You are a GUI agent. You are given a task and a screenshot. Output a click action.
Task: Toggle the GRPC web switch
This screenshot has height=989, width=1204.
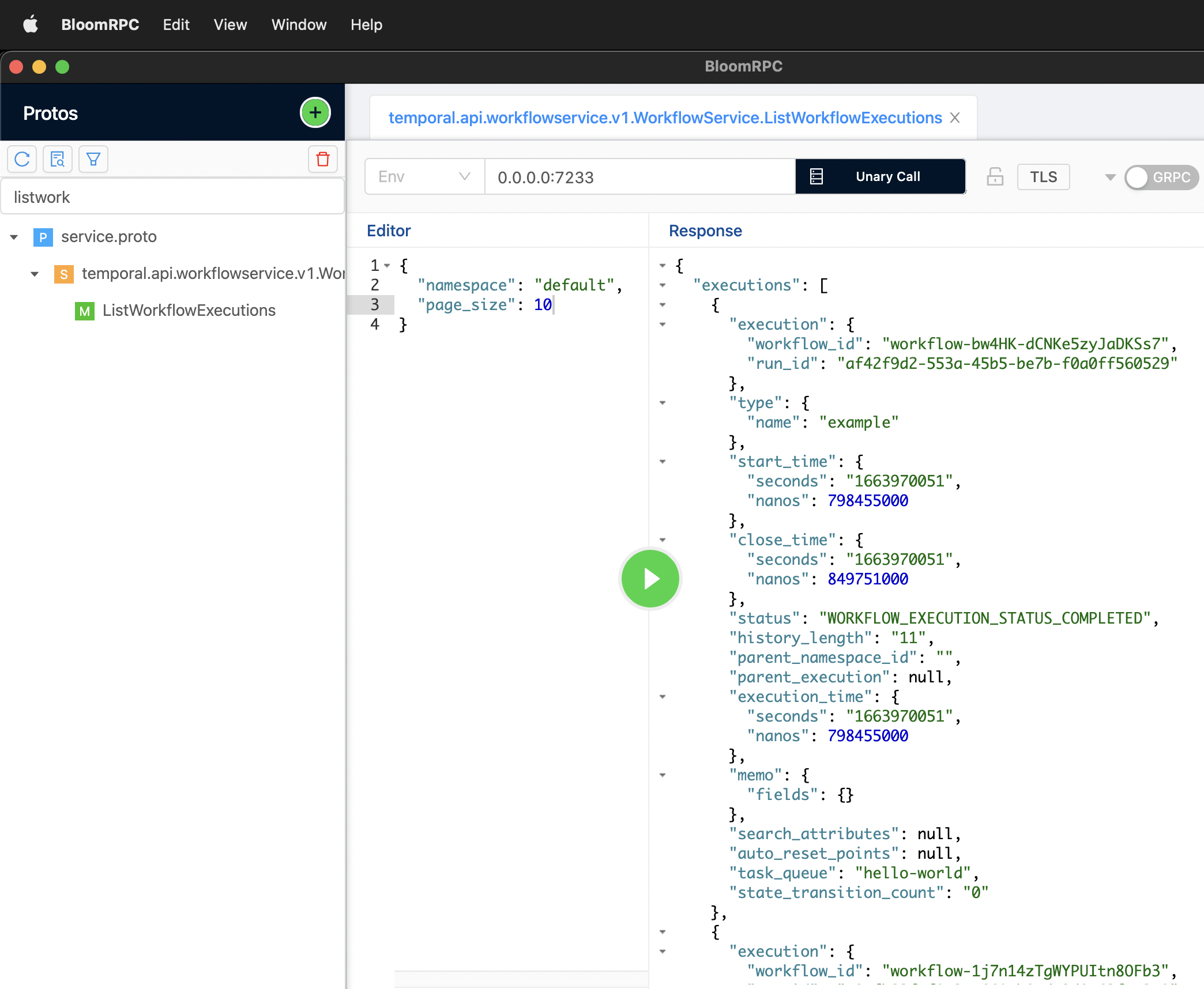1160,177
